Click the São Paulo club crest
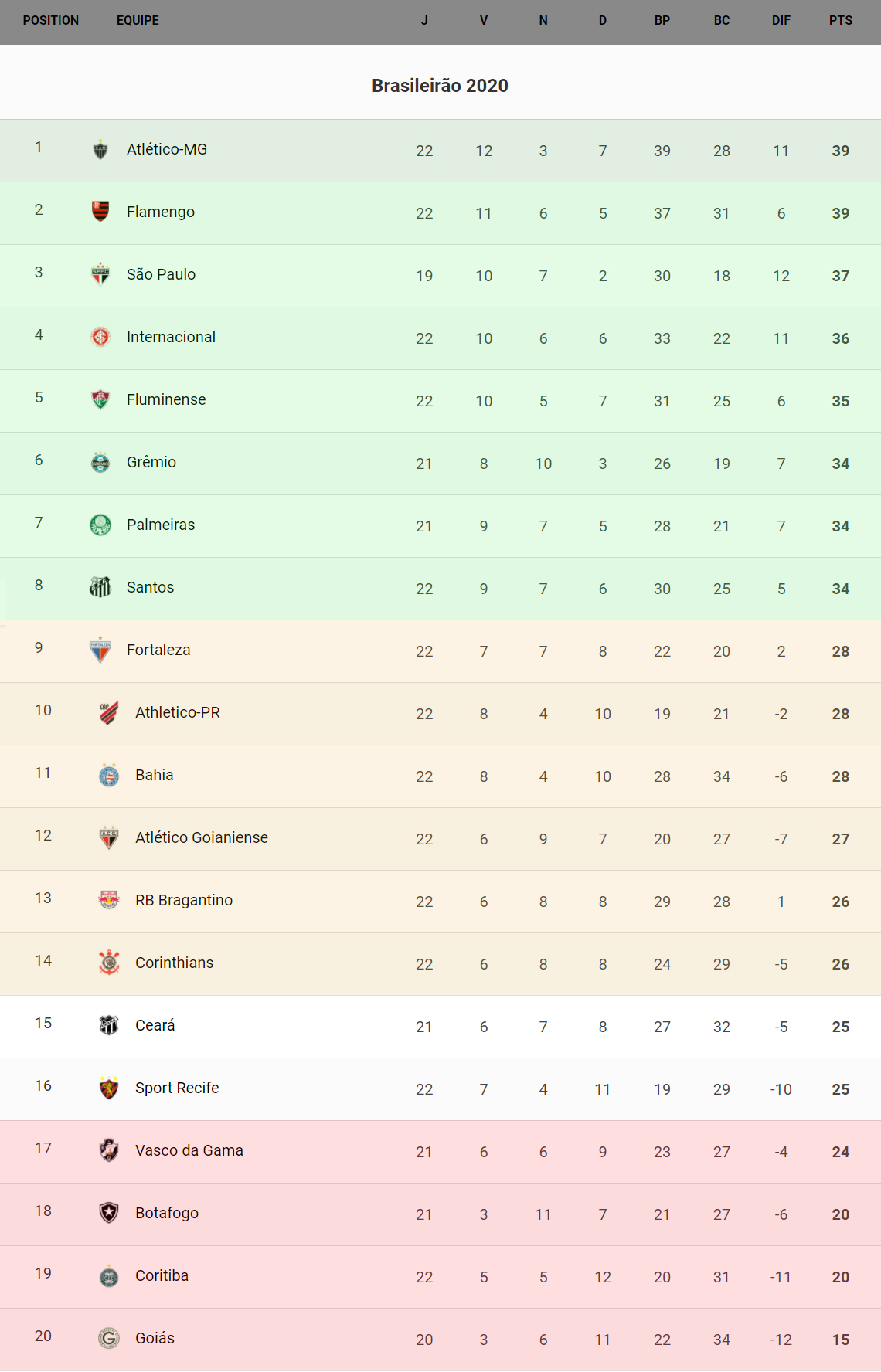This screenshot has width=881, height=1372. (x=100, y=274)
